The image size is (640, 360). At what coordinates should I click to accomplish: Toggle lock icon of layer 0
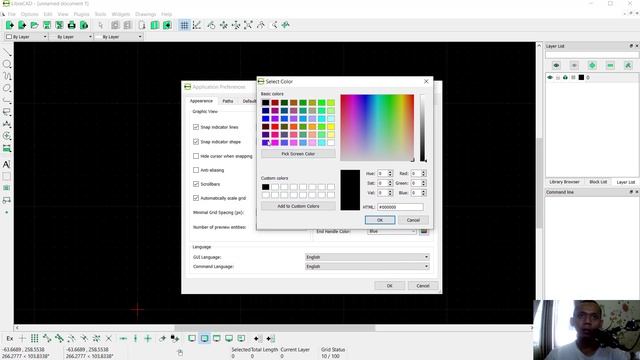pos(558,77)
